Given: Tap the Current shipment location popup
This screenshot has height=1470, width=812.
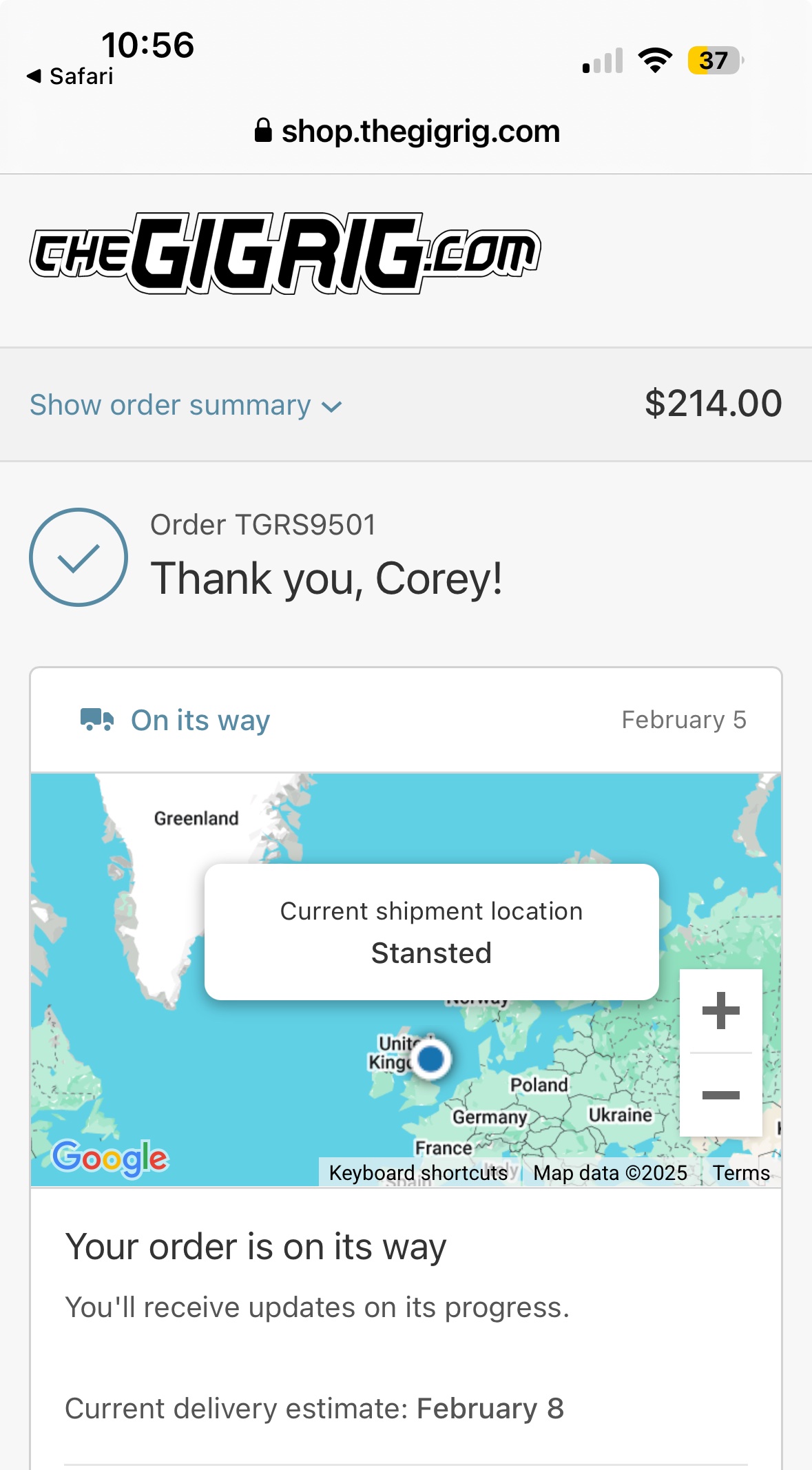Looking at the screenshot, I should 431,931.
